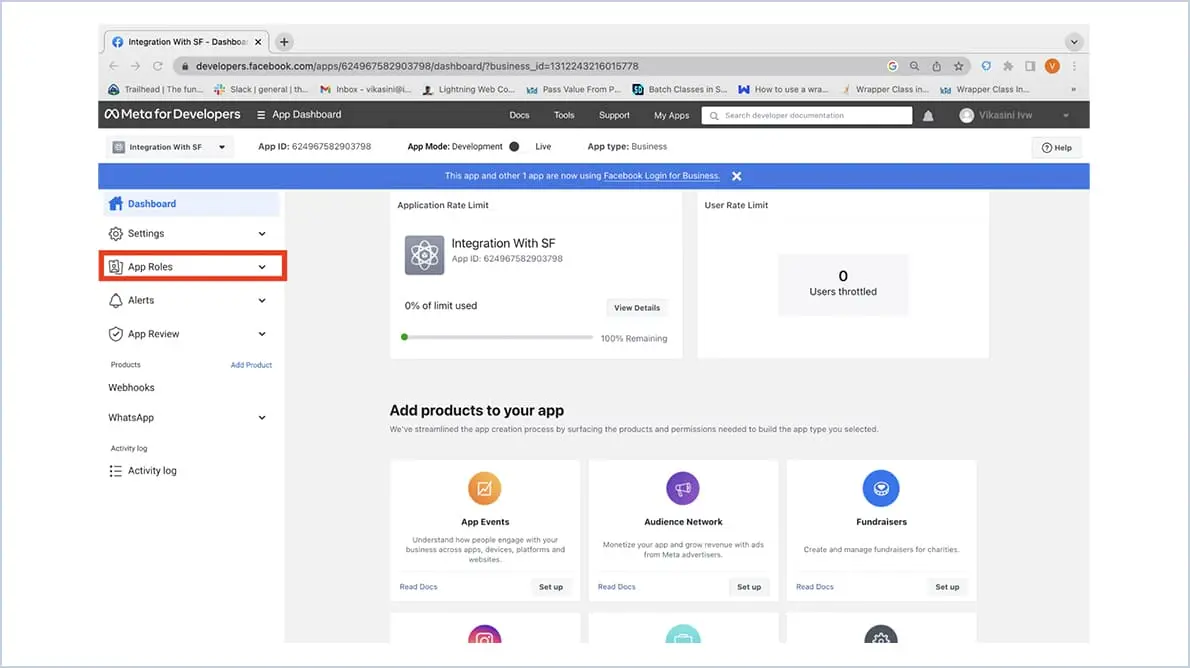Go to My Apps
The width and height of the screenshot is (1190, 668).
tap(672, 115)
